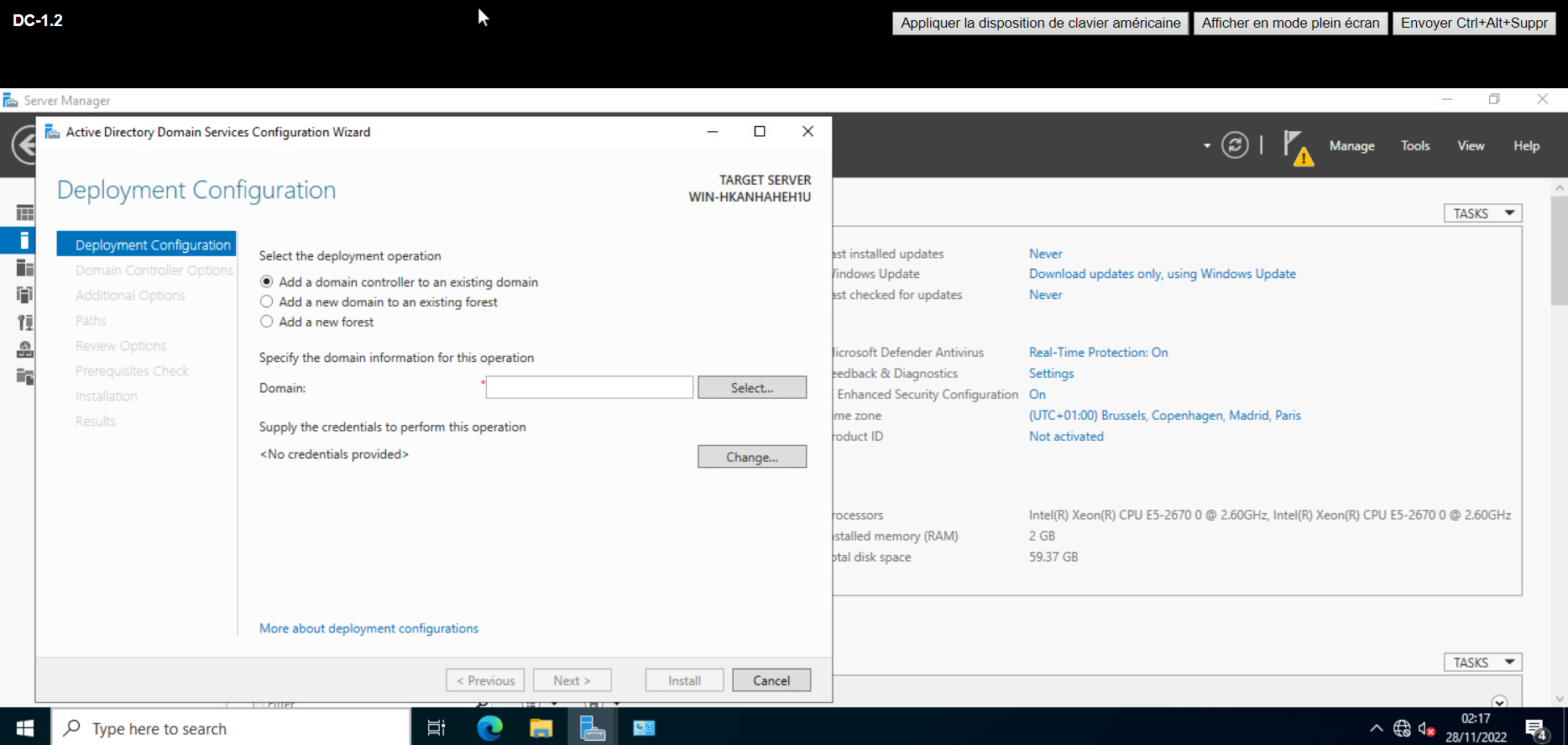Image resolution: width=1568 pixels, height=745 pixels.
Task: Open File Explorer from taskbar
Action: (541, 728)
